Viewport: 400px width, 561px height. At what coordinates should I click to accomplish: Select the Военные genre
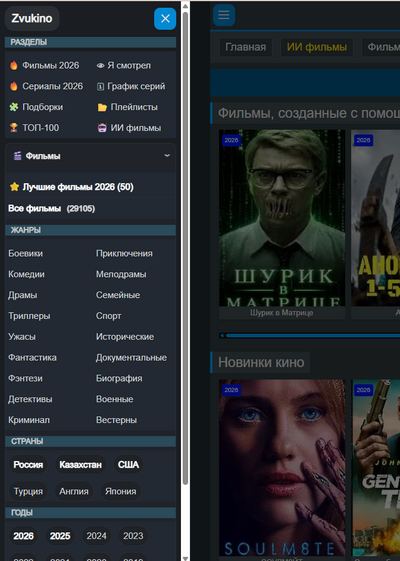(114, 399)
